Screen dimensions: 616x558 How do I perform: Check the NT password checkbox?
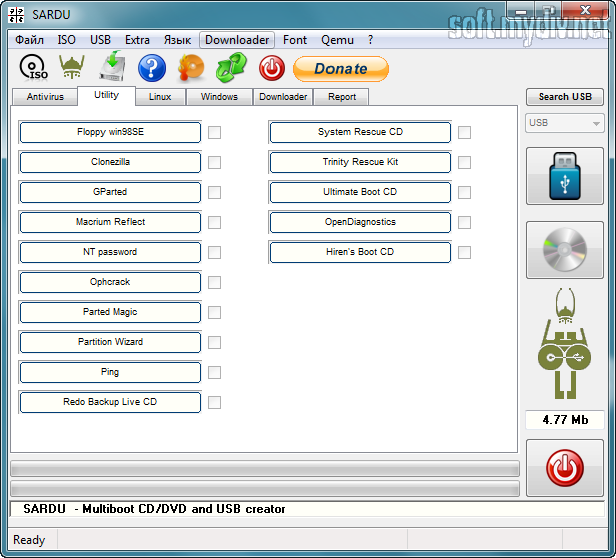[x=214, y=252]
